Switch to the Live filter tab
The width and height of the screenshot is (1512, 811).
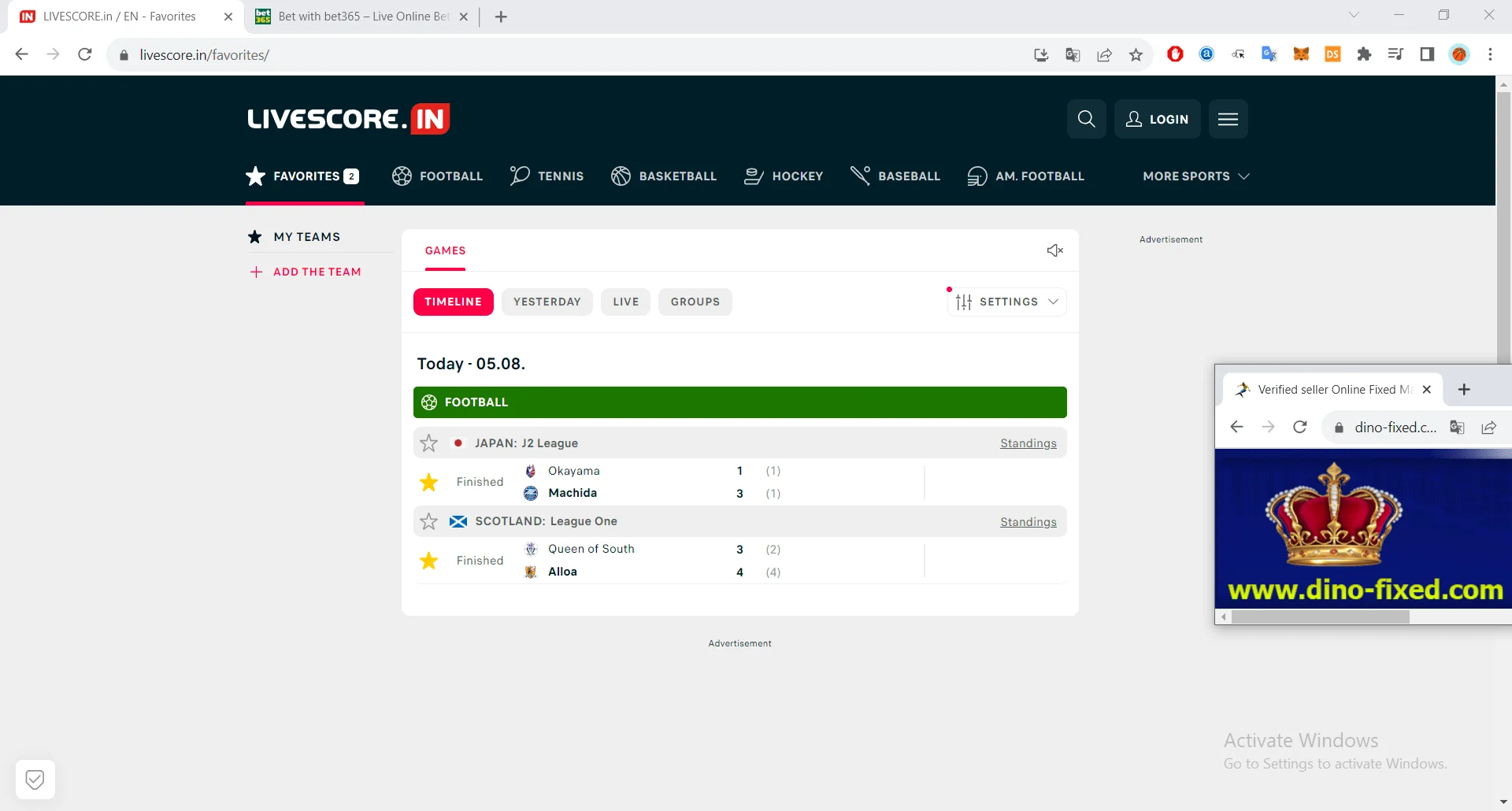point(625,302)
